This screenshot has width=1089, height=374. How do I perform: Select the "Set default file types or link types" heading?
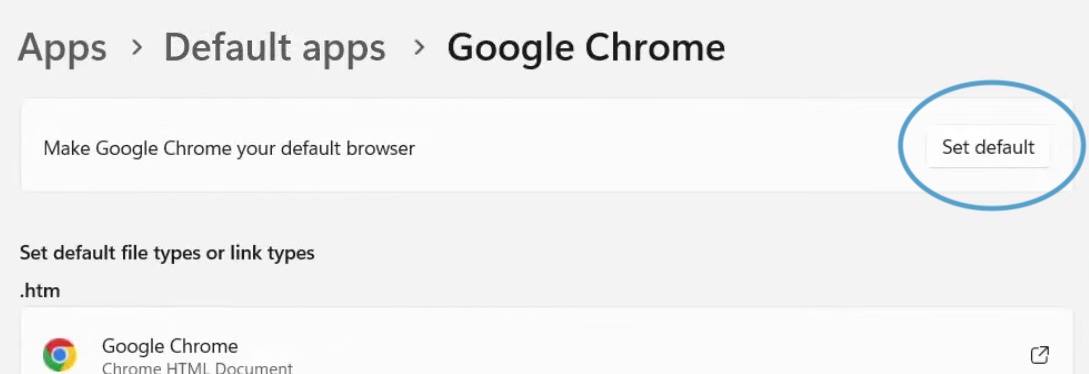167,253
